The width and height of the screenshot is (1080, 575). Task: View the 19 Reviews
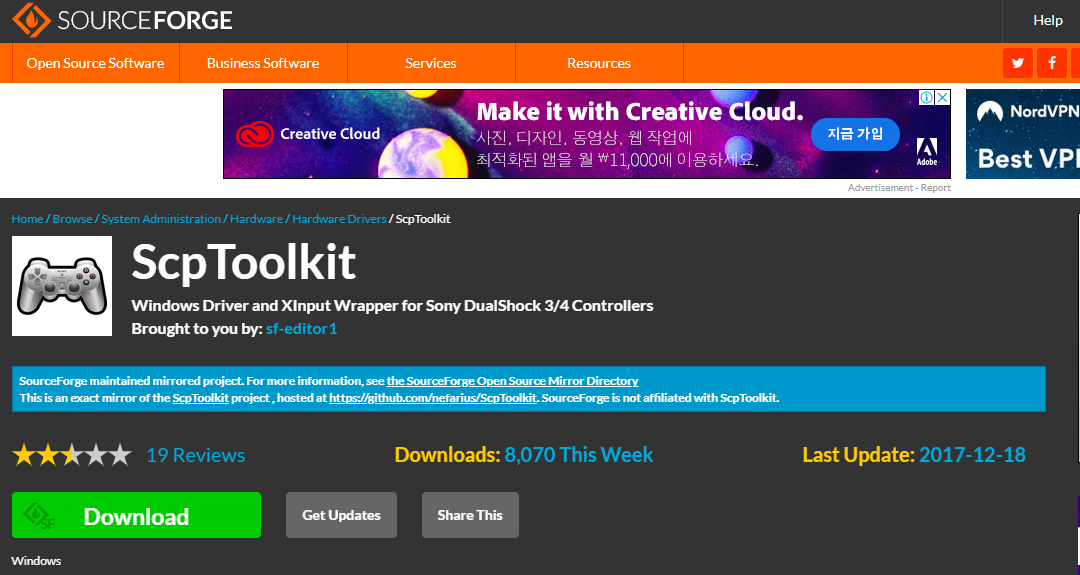point(196,455)
